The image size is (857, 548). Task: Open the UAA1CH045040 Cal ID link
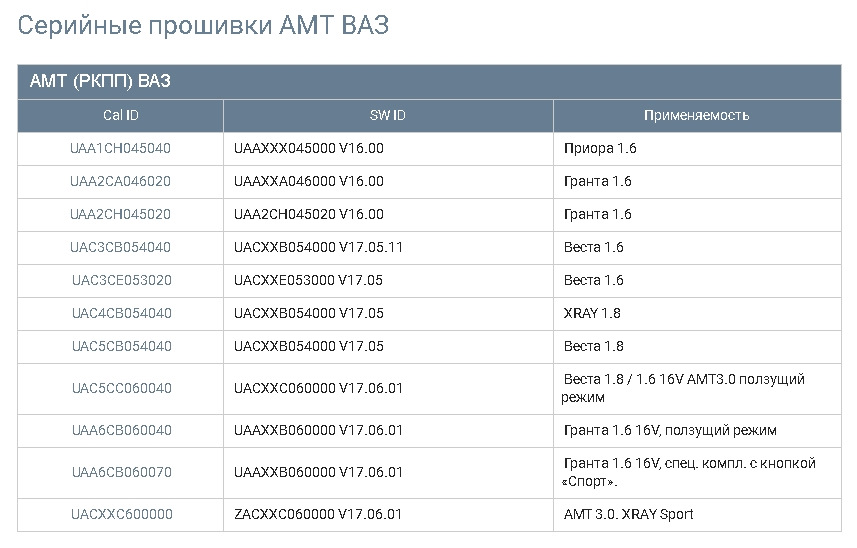coord(121,148)
